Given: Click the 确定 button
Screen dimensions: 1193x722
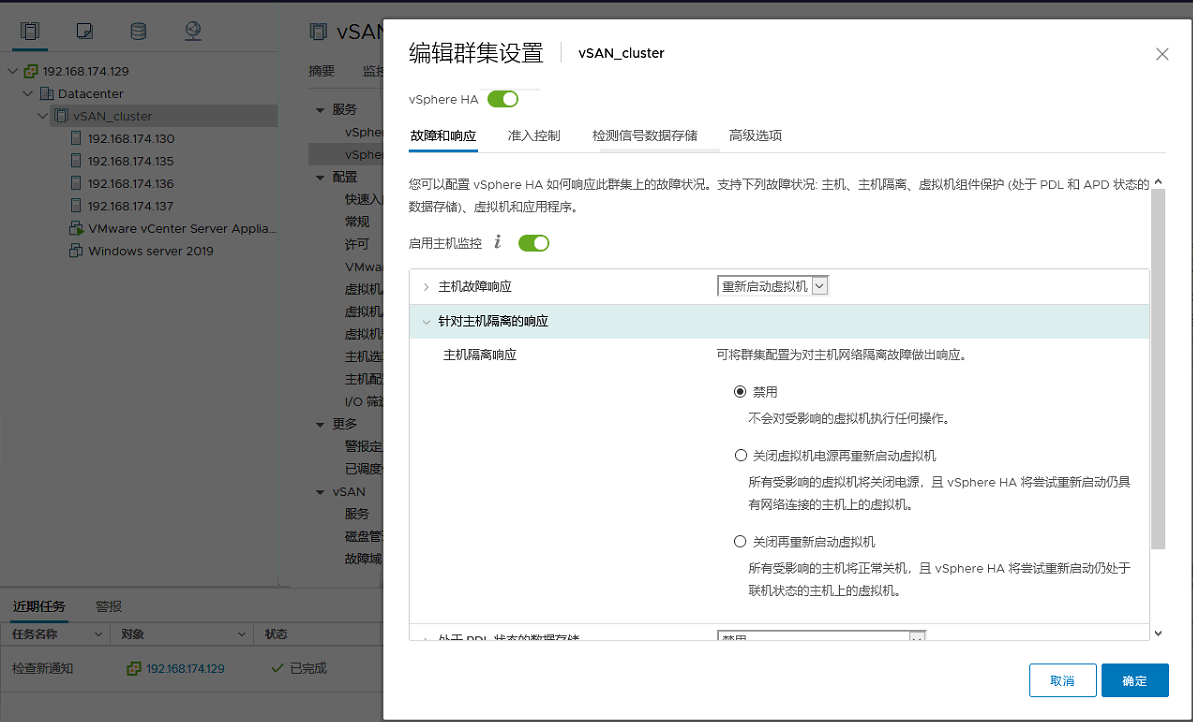Looking at the screenshot, I should point(1134,680).
